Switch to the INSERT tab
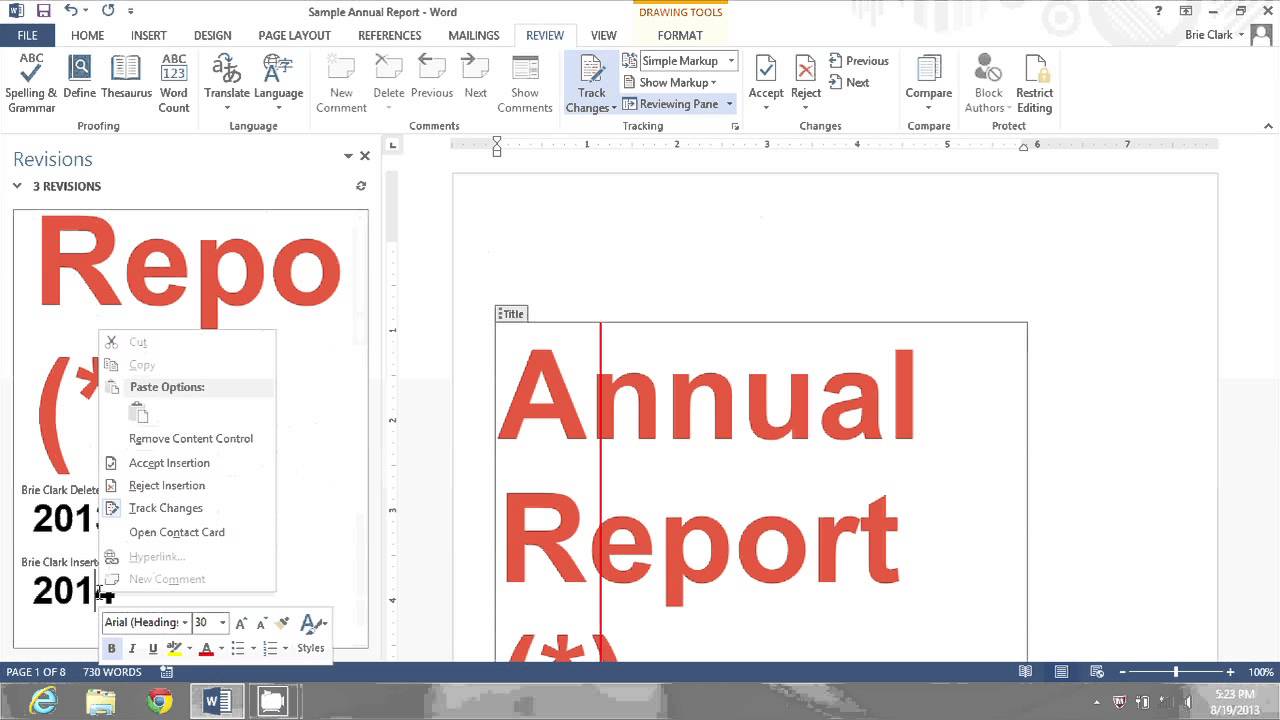This screenshot has height=720, width=1280. pyautogui.click(x=149, y=35)
